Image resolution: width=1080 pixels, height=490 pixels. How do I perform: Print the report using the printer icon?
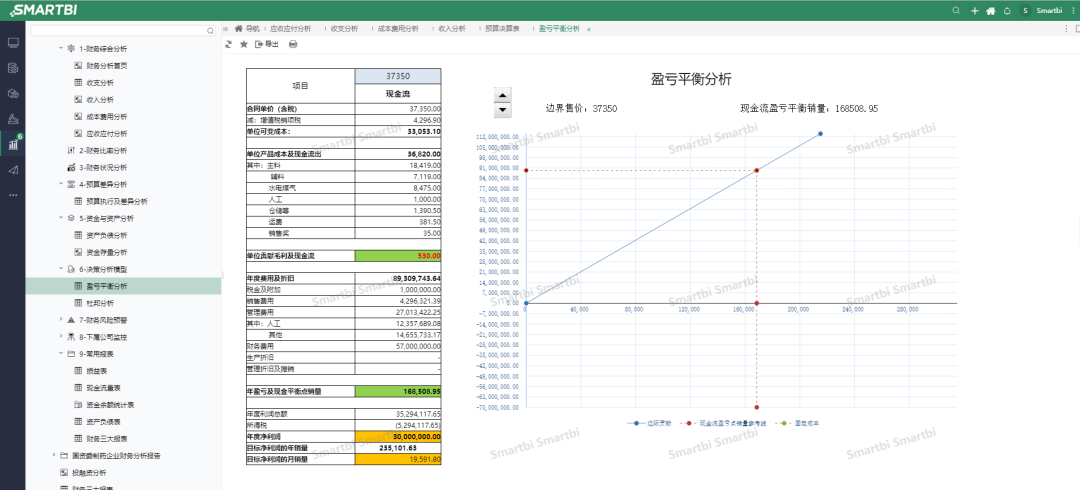pos(293,44)
